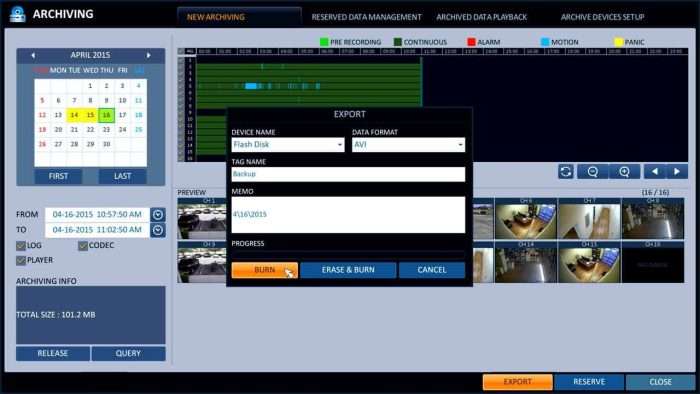Toggle the LOG checkbox
The height and width of the screenshot is (394, 700).
(x=21, y=245)
